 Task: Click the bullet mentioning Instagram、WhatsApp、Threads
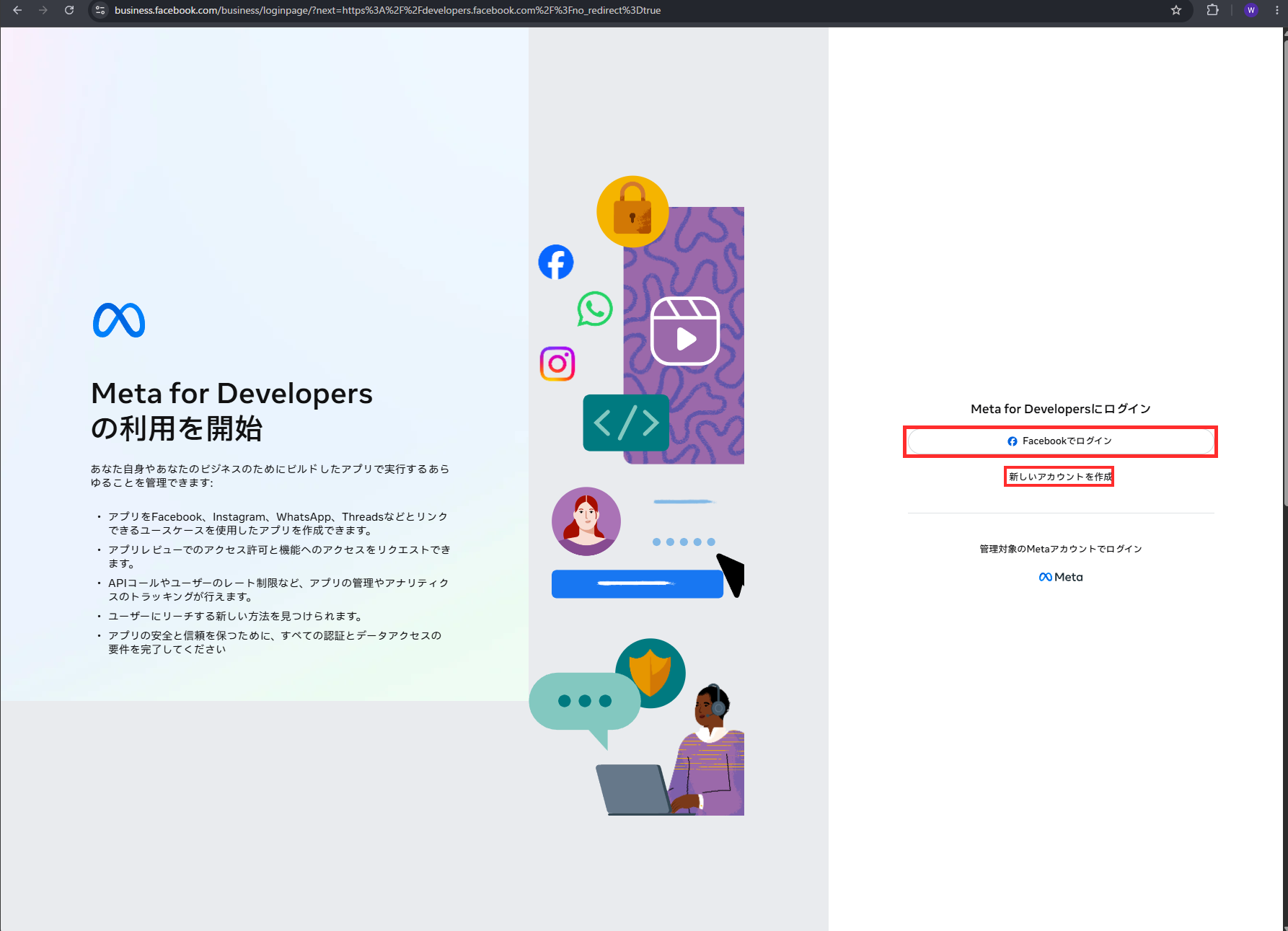(x=278, y=524)
